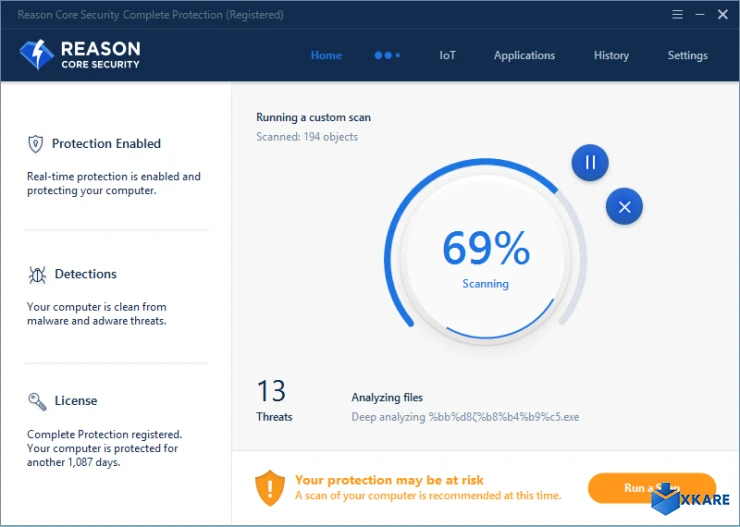
Task: Open the History tab
Action: tap(611, 55)
